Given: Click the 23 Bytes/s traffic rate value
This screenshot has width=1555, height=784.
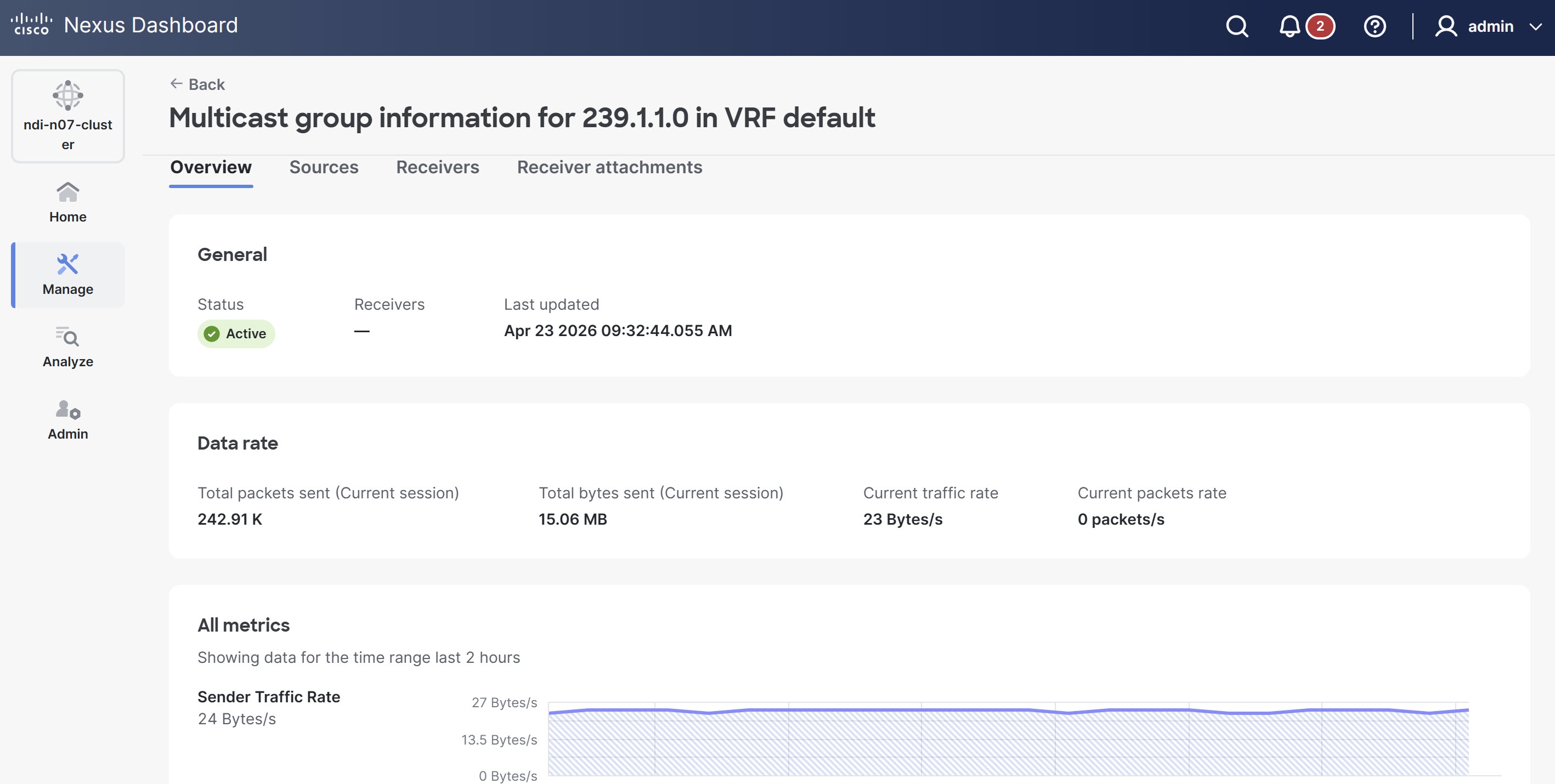Looking at the screenshot, I should tap(902, 519).
